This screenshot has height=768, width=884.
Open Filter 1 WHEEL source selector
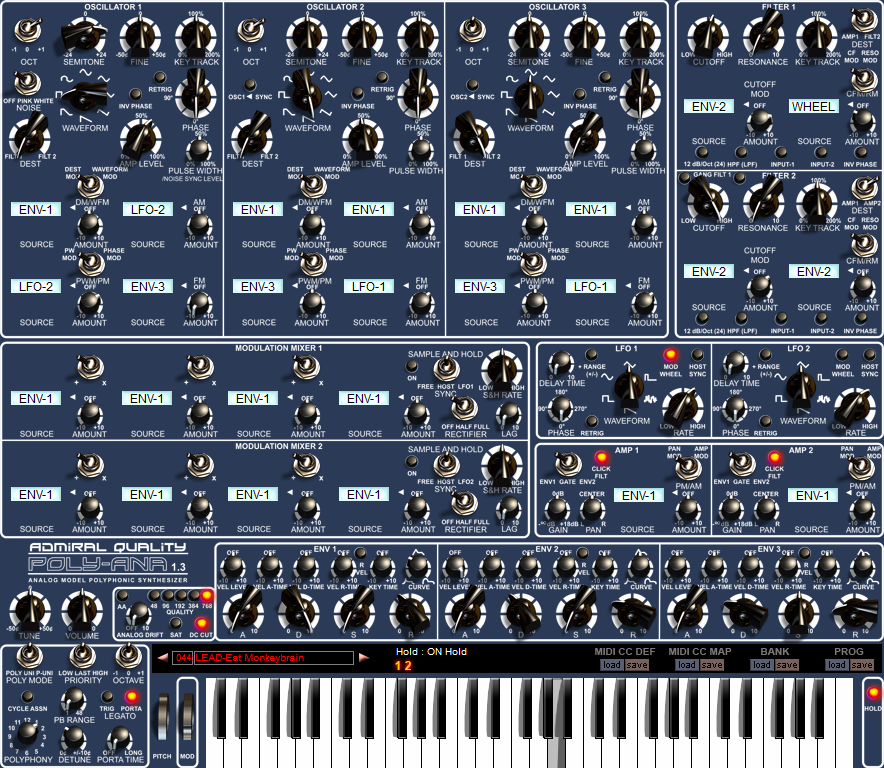[813, 107]
